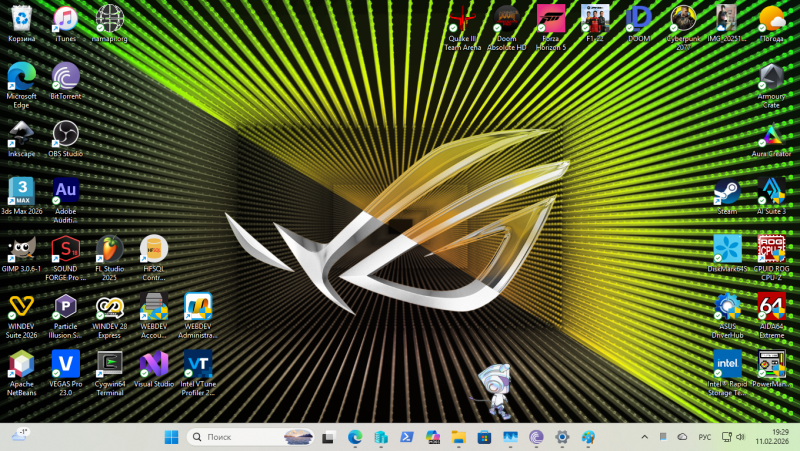Select the GIMP 3.0.6-1 shortcut
Viewport: 800px width, 451px height.
pos(22,250)
